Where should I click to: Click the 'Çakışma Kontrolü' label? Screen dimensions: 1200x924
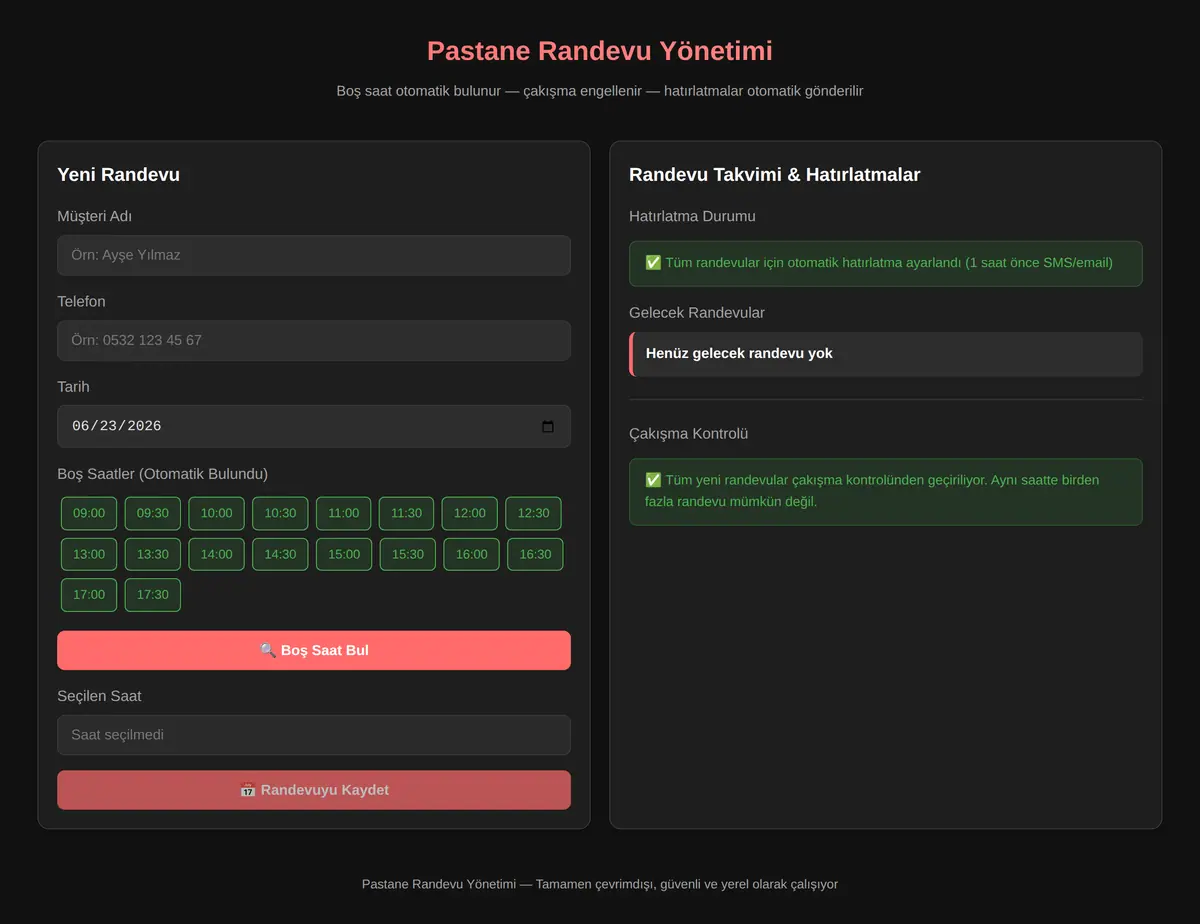pos(689,434)
